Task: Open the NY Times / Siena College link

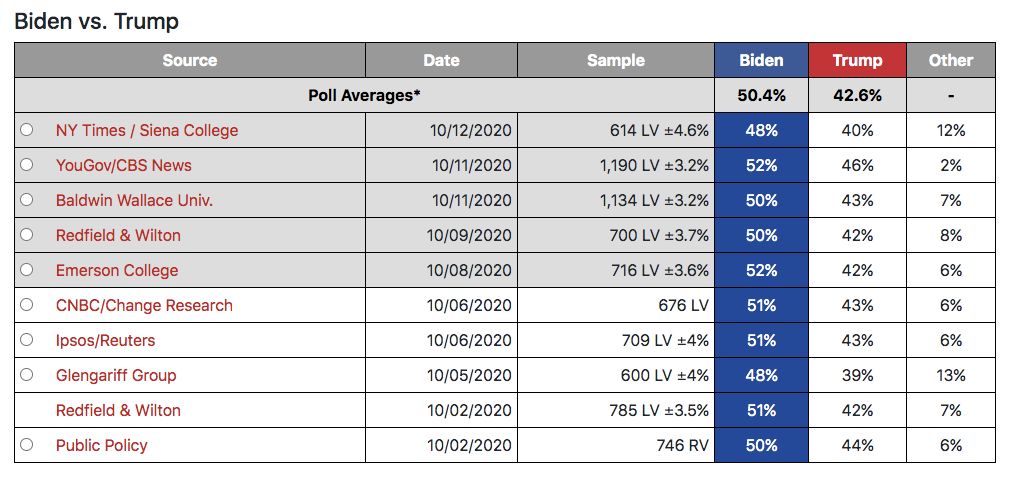Action: (x=146, y=130)
